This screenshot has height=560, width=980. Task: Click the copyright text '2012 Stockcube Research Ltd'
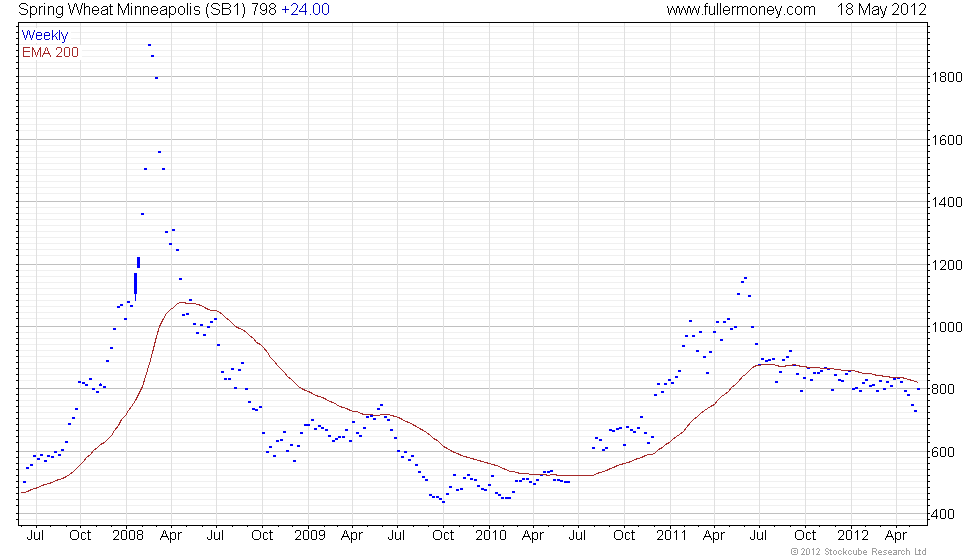[862, 552]
